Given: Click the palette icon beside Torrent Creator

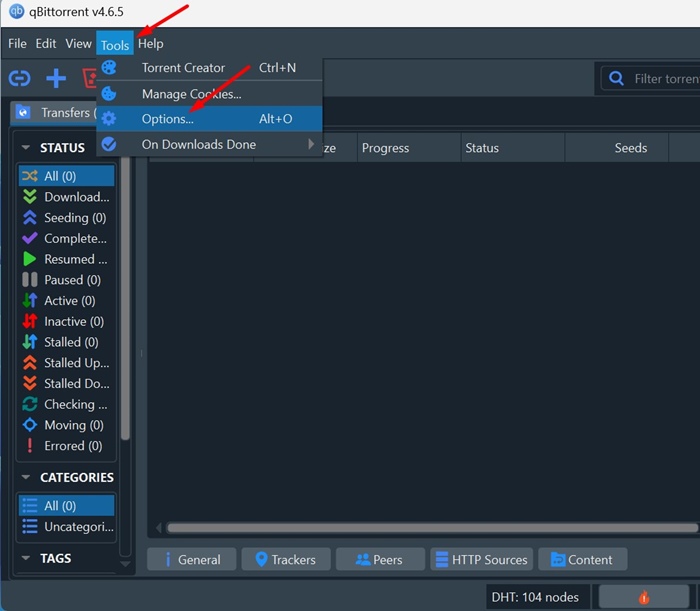Looking at the screenshot, I should point(109,68).
